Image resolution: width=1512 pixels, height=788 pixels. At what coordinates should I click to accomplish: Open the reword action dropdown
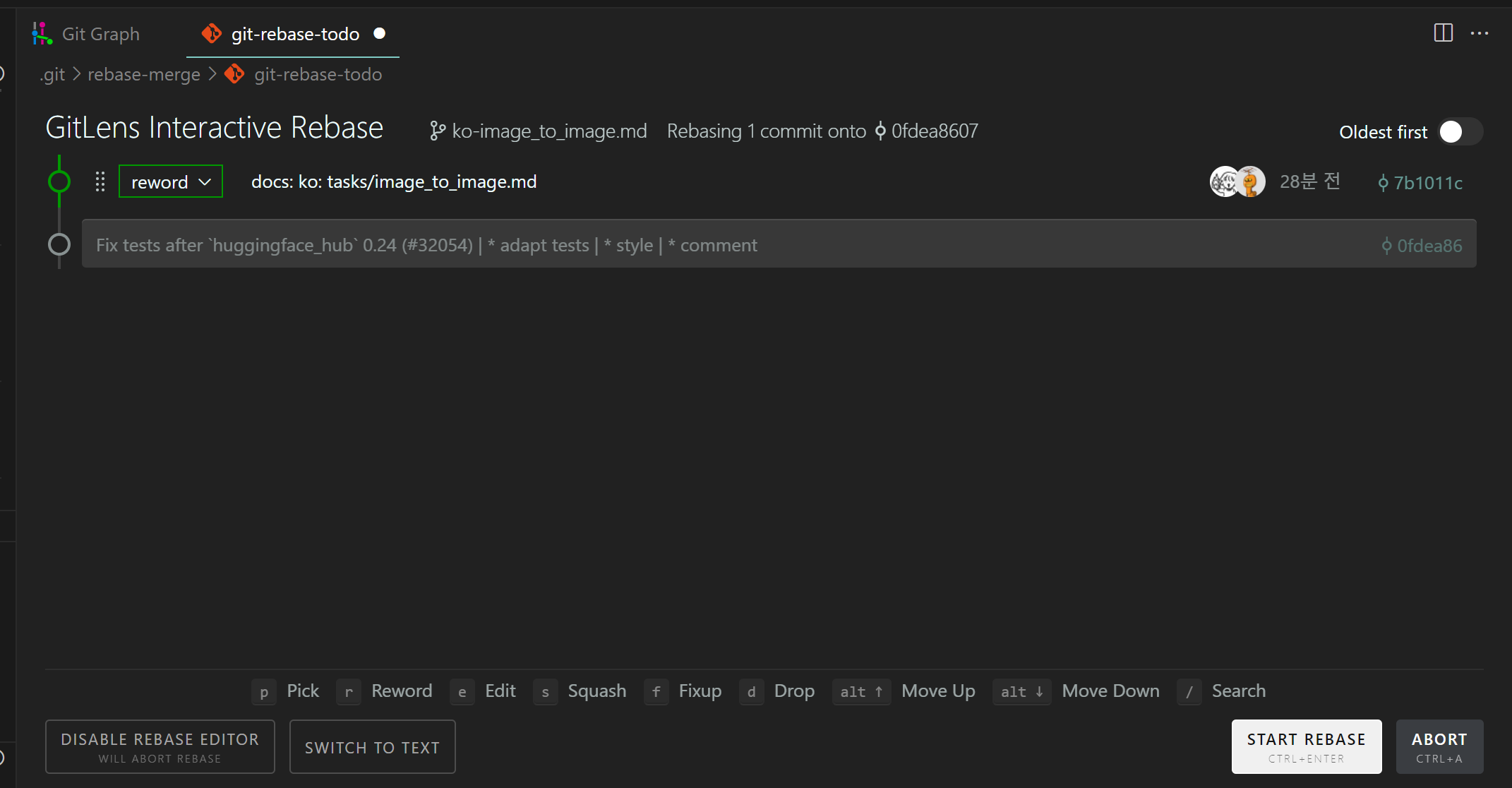171,182
